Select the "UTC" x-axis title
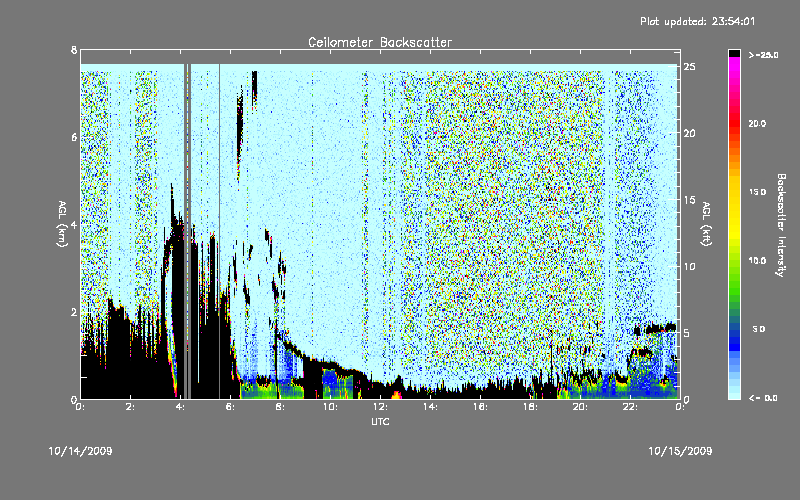800x500 pixels. coord(380,421)
